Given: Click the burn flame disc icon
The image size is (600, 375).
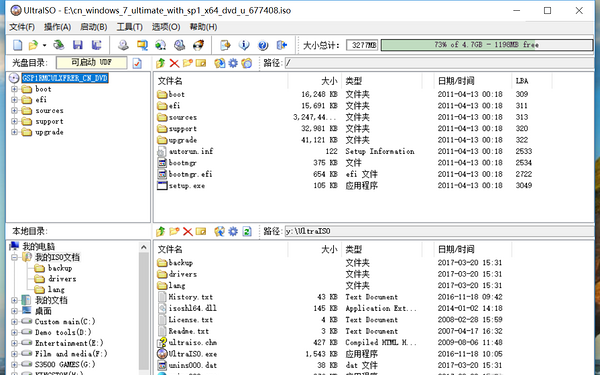Looking at the screenshot, I should (x=198, y=45).
